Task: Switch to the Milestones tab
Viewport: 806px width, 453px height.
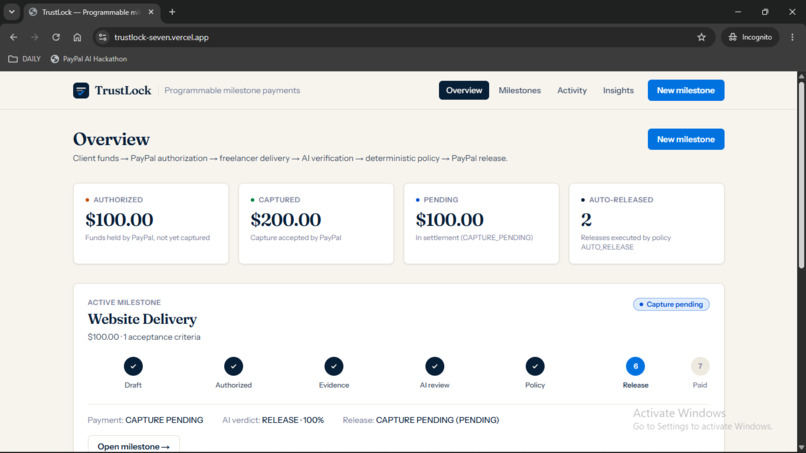Action: click(x=520, y=90)
